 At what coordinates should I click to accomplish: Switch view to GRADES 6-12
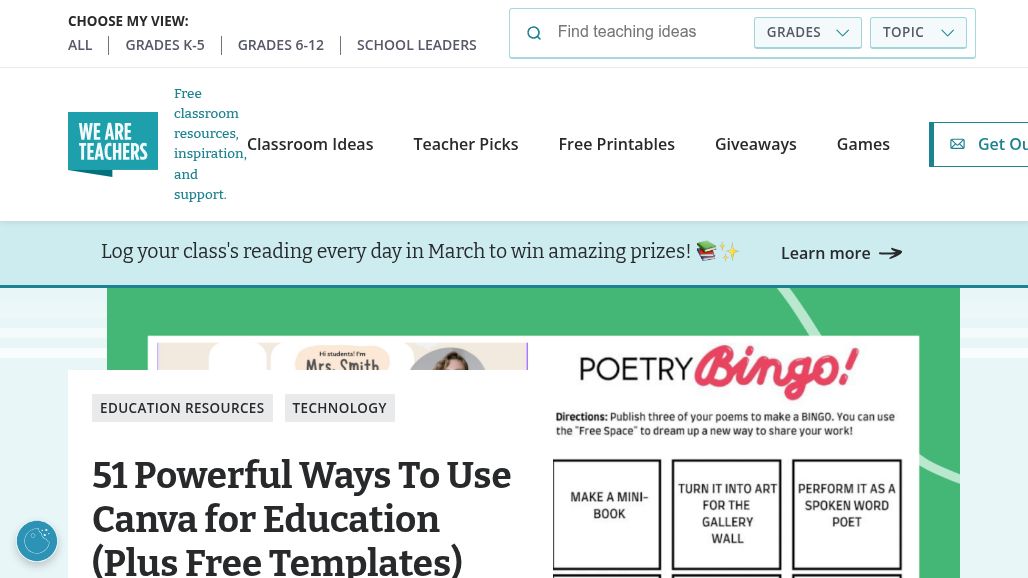(281, 45)
